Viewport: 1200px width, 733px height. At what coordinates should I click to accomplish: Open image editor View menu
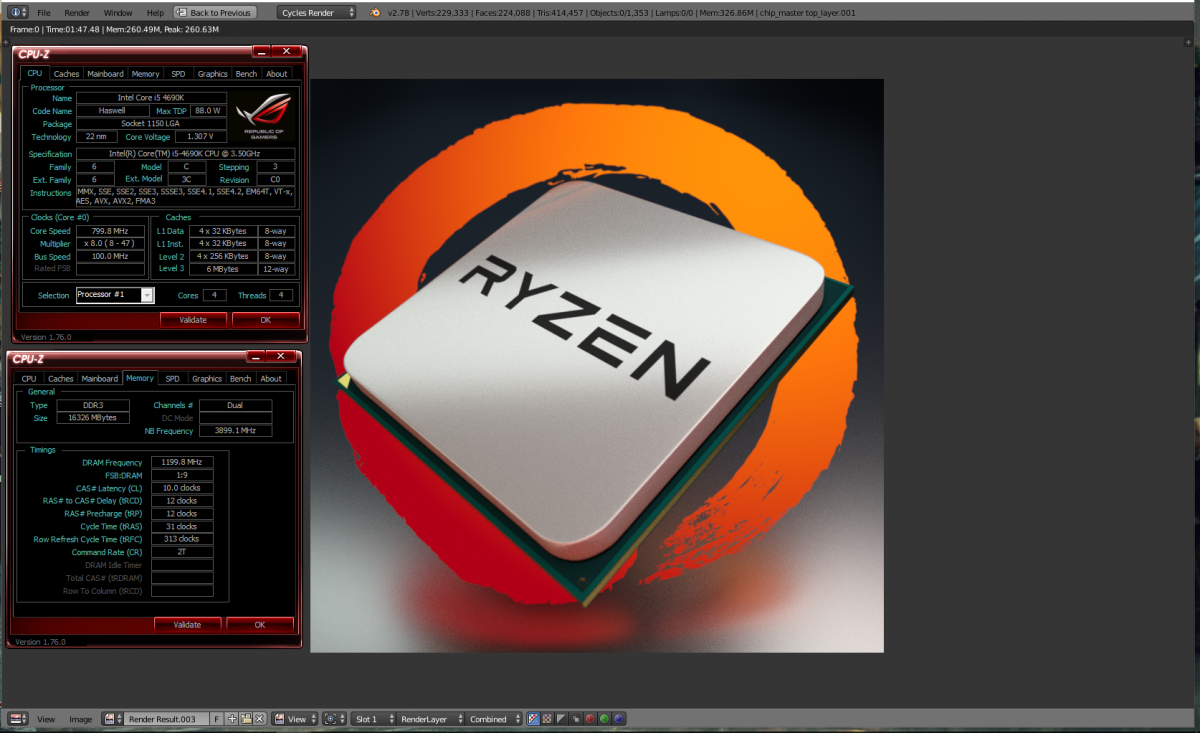click(46, 719)
